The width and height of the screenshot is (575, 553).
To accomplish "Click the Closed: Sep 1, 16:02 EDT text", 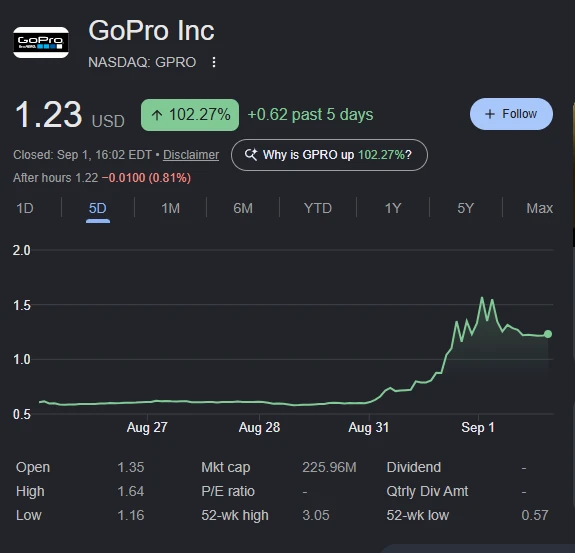I will click(x=83, y=155).
